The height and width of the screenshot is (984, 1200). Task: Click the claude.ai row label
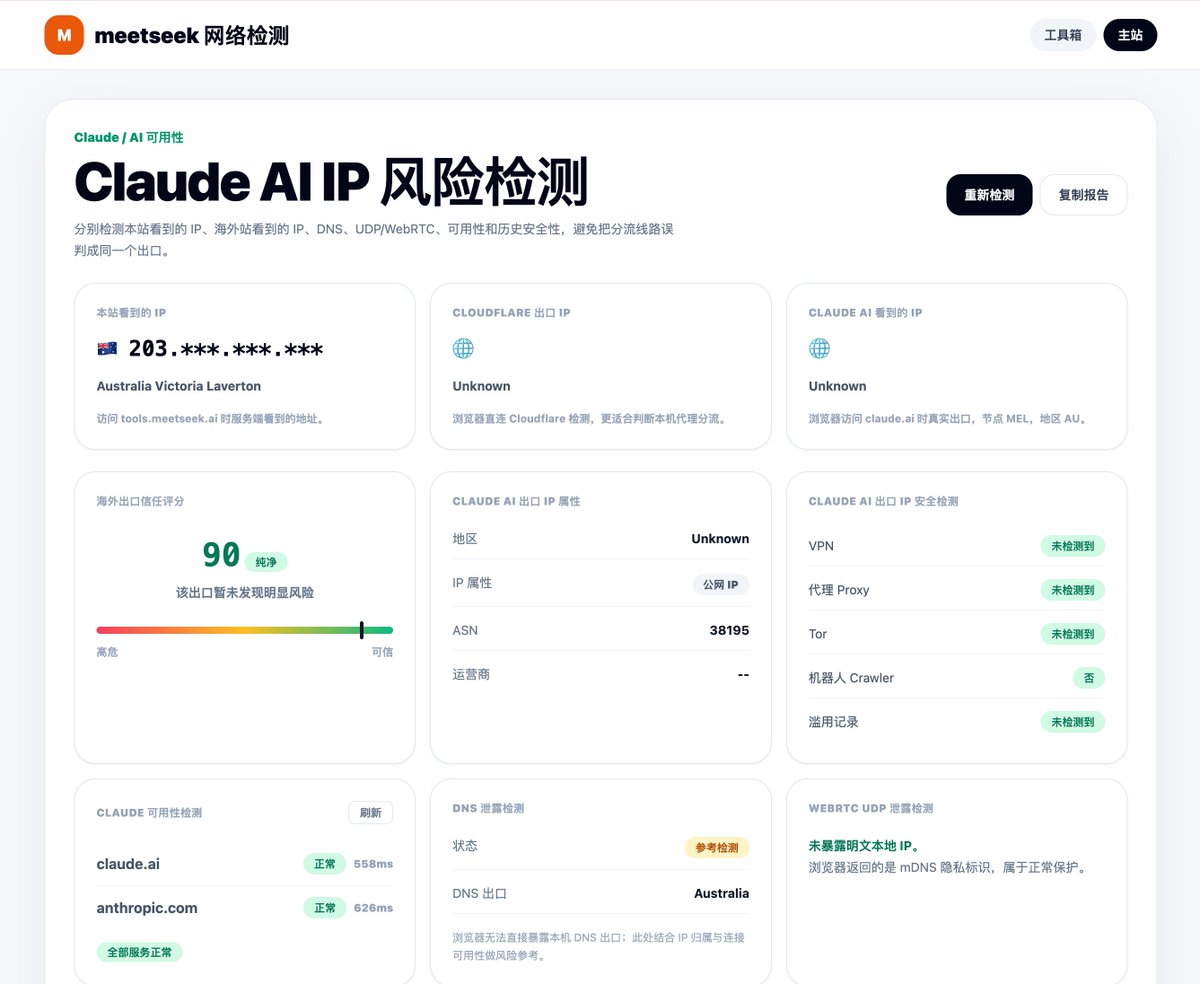(x=128, y=864)
